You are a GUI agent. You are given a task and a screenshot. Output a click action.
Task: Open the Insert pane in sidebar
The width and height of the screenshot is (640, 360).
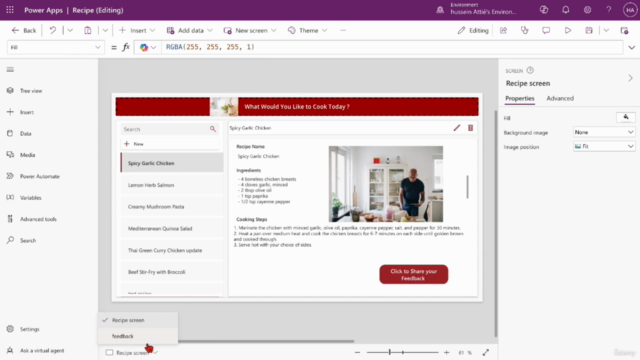(20, 112)
